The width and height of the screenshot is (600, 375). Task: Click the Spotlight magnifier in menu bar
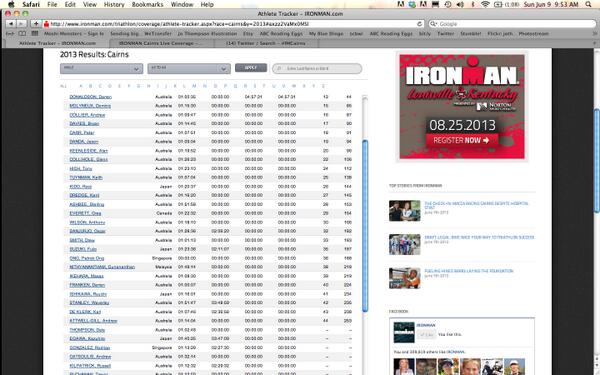(x=589, y=4)
